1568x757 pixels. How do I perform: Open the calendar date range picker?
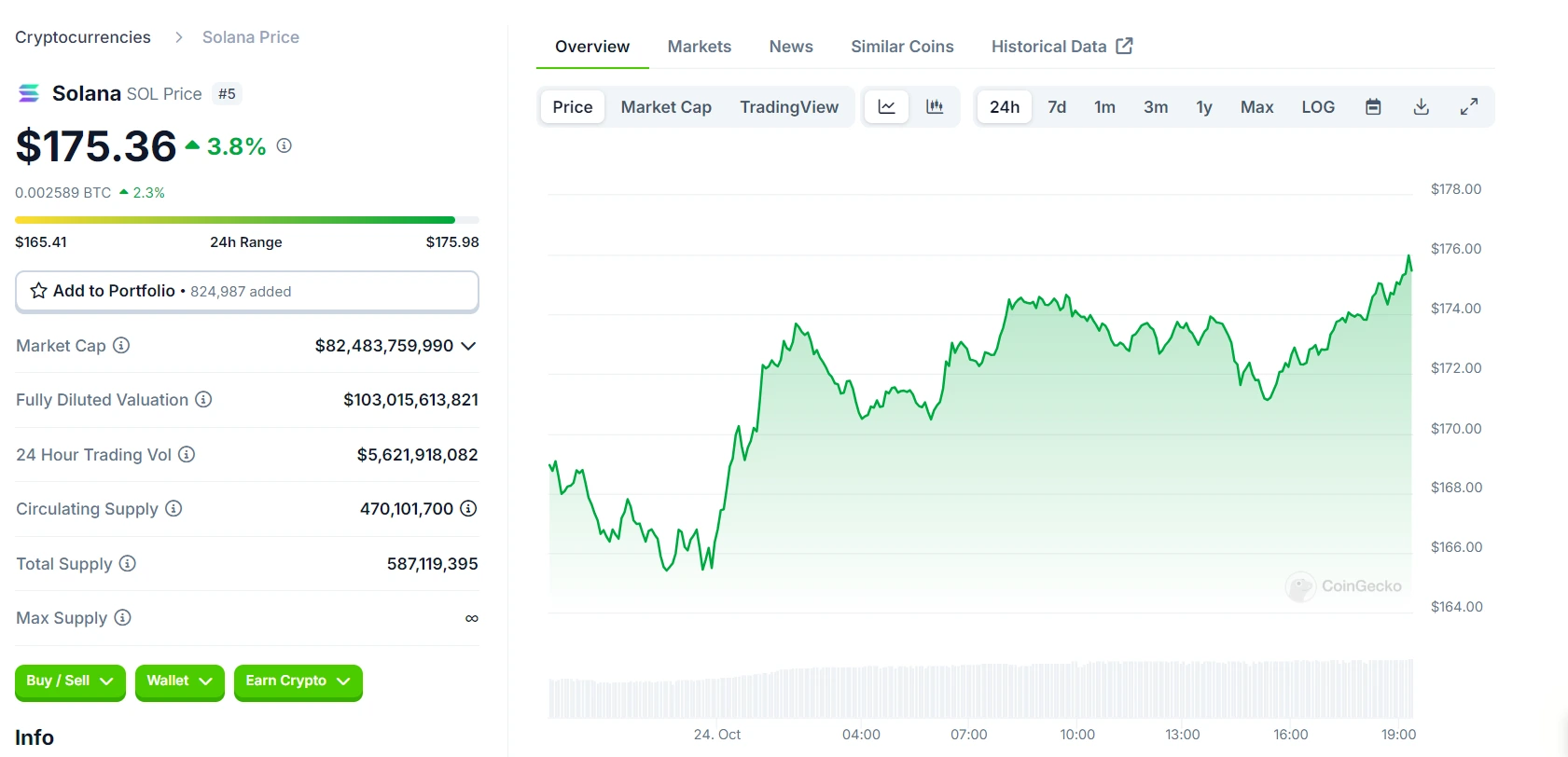click(1373, 107)
